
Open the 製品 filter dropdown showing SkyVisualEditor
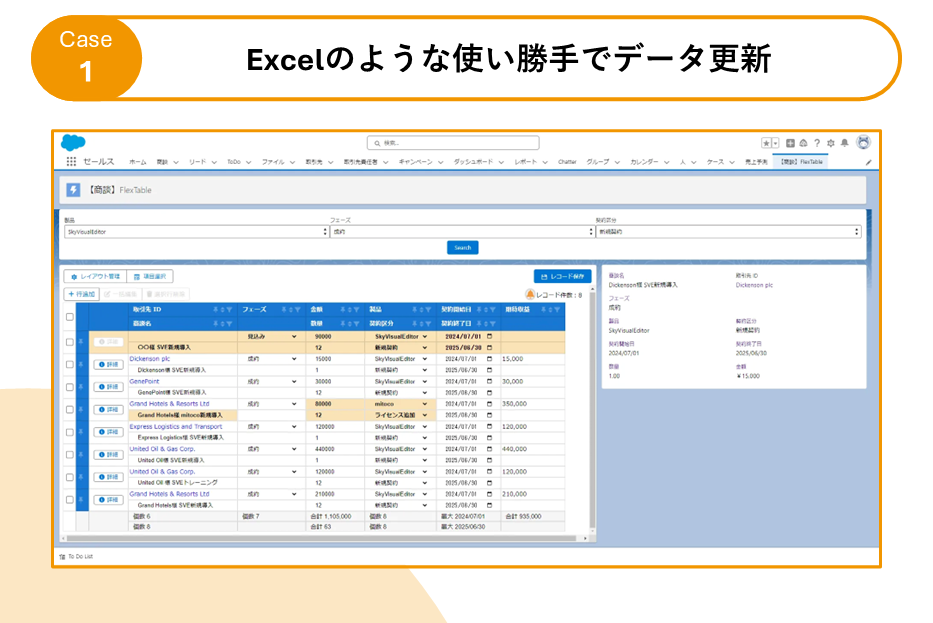(196, 232)
